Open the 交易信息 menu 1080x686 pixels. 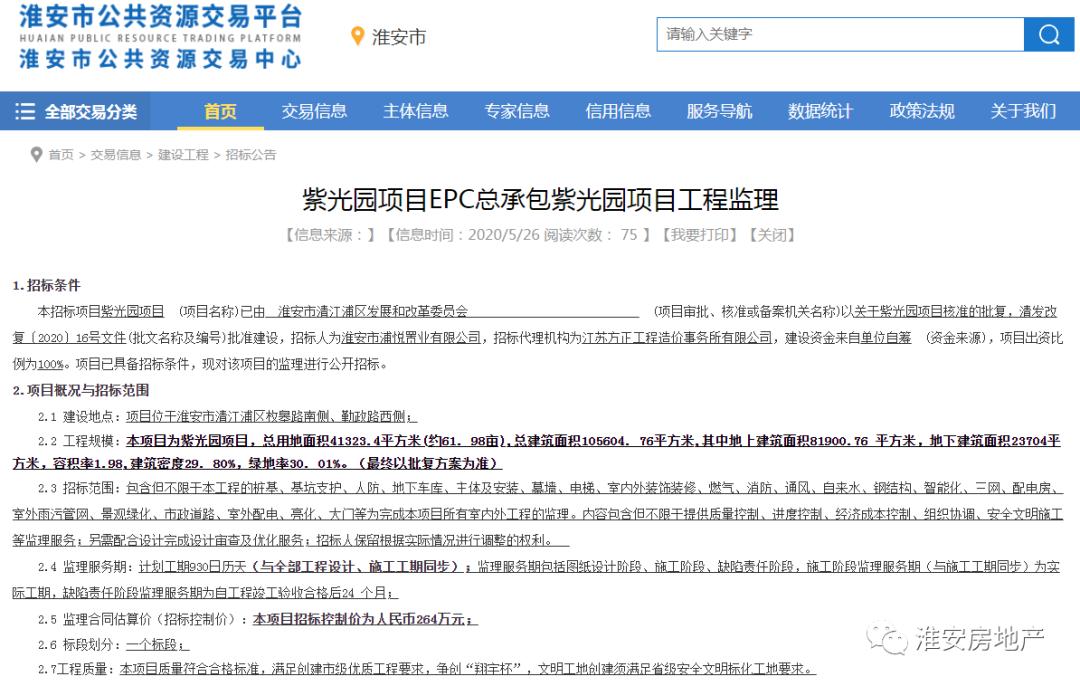tap(314, 112)
